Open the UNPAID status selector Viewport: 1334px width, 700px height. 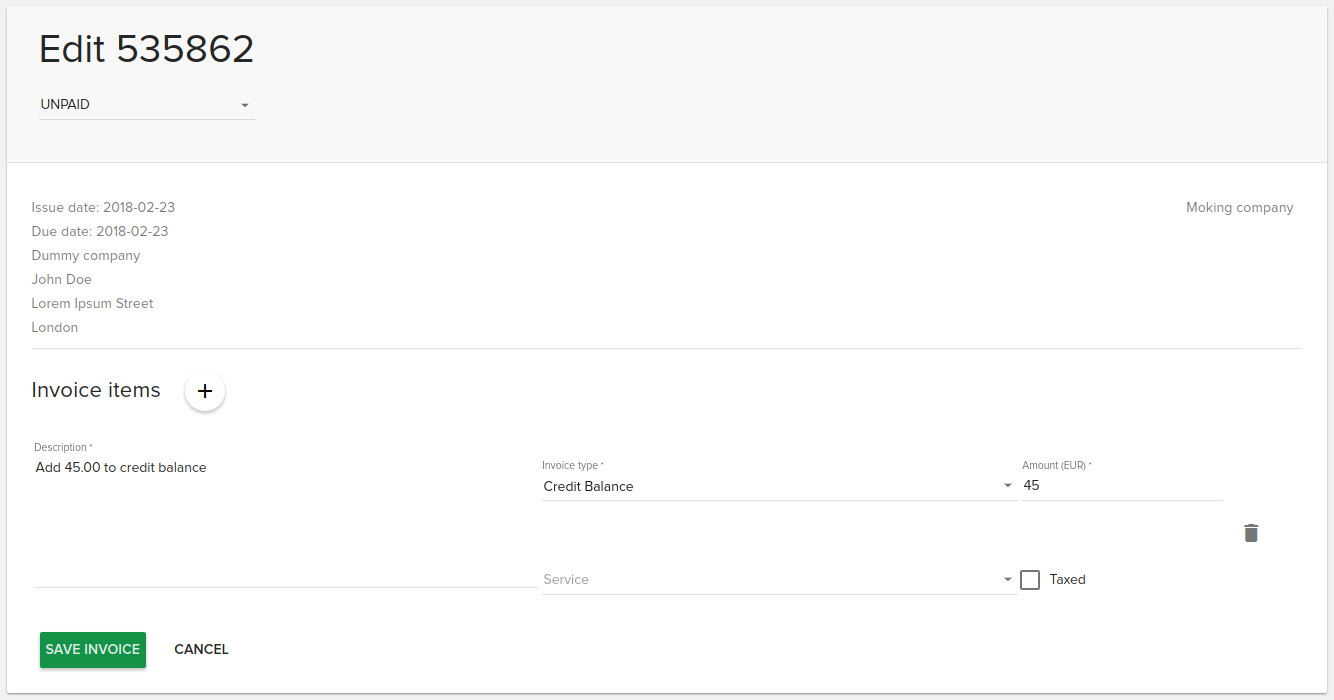tap(145, 104)
